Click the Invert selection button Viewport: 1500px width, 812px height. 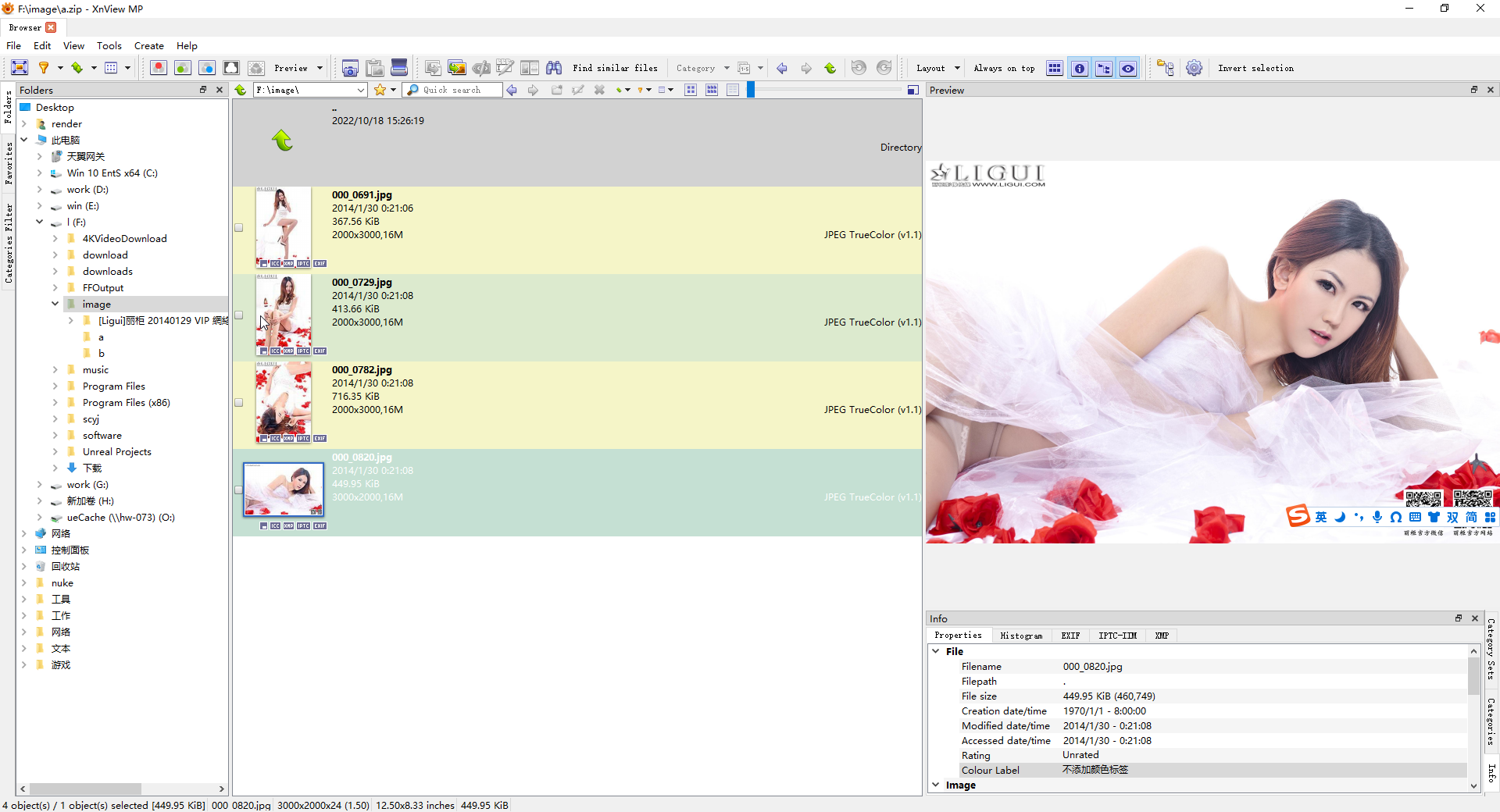1255,69
